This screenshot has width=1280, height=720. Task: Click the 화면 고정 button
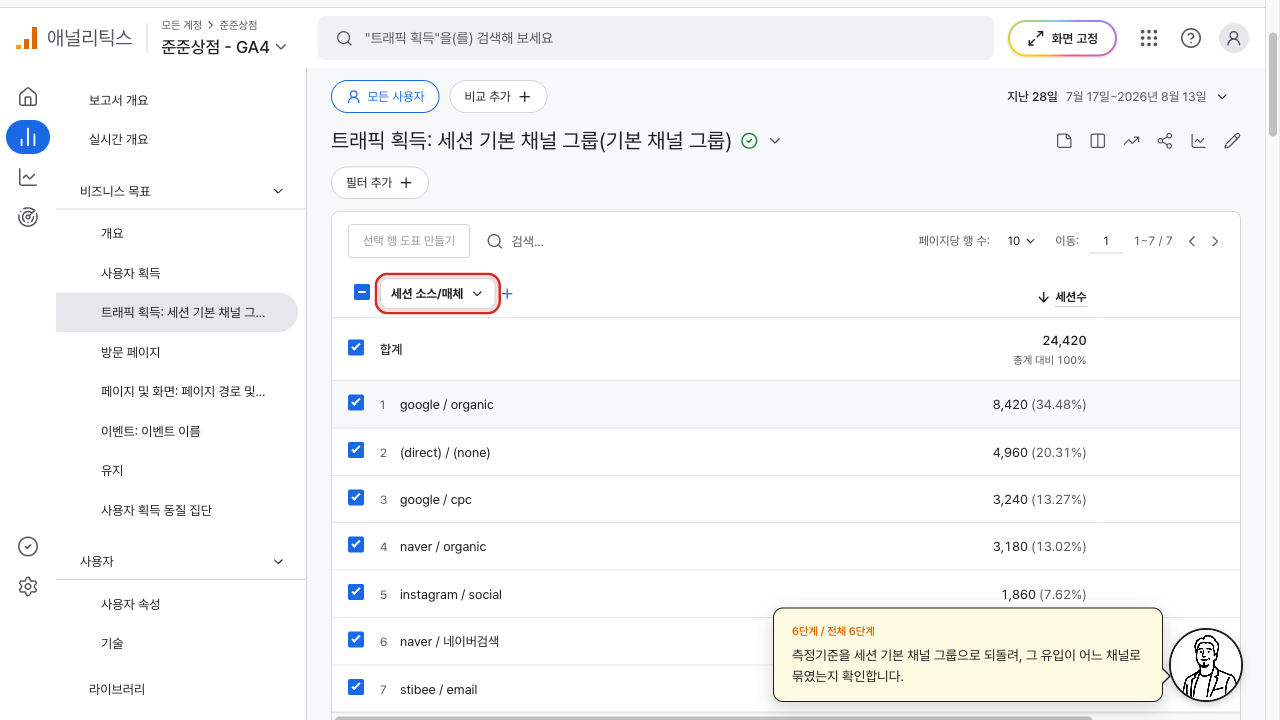click(1062, 38)
